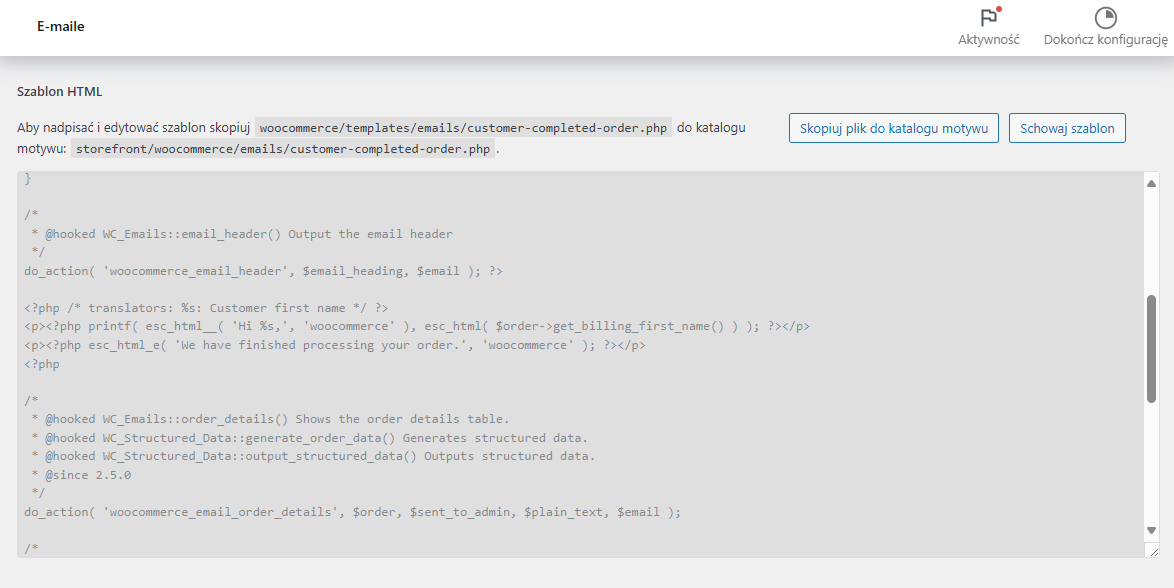Place cursor on 'Hi %s,' printf line
The width and height of the screenshot is (1174, 588).
pos(417,327)
